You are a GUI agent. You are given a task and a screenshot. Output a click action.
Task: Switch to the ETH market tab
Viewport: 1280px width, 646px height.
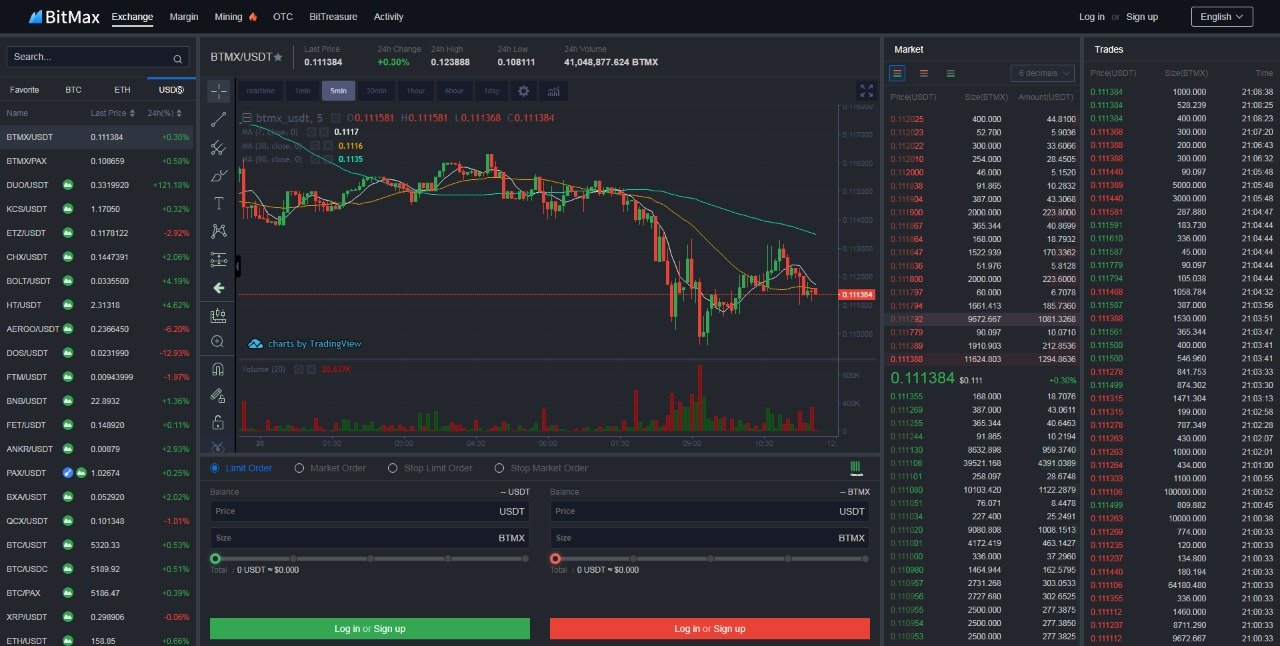(x=122, y=90)
